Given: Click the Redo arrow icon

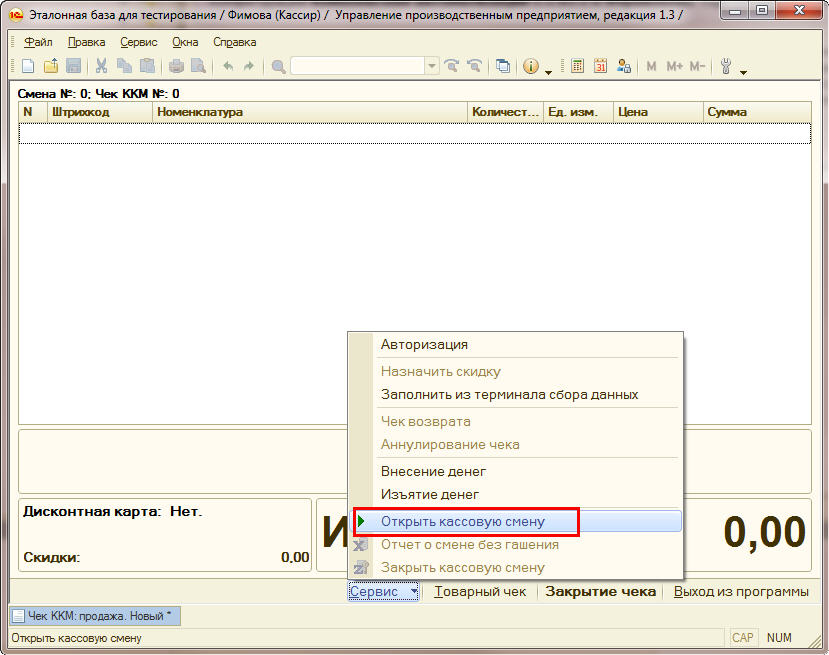Looking at the screenshot, I should (x=248, y=66).
